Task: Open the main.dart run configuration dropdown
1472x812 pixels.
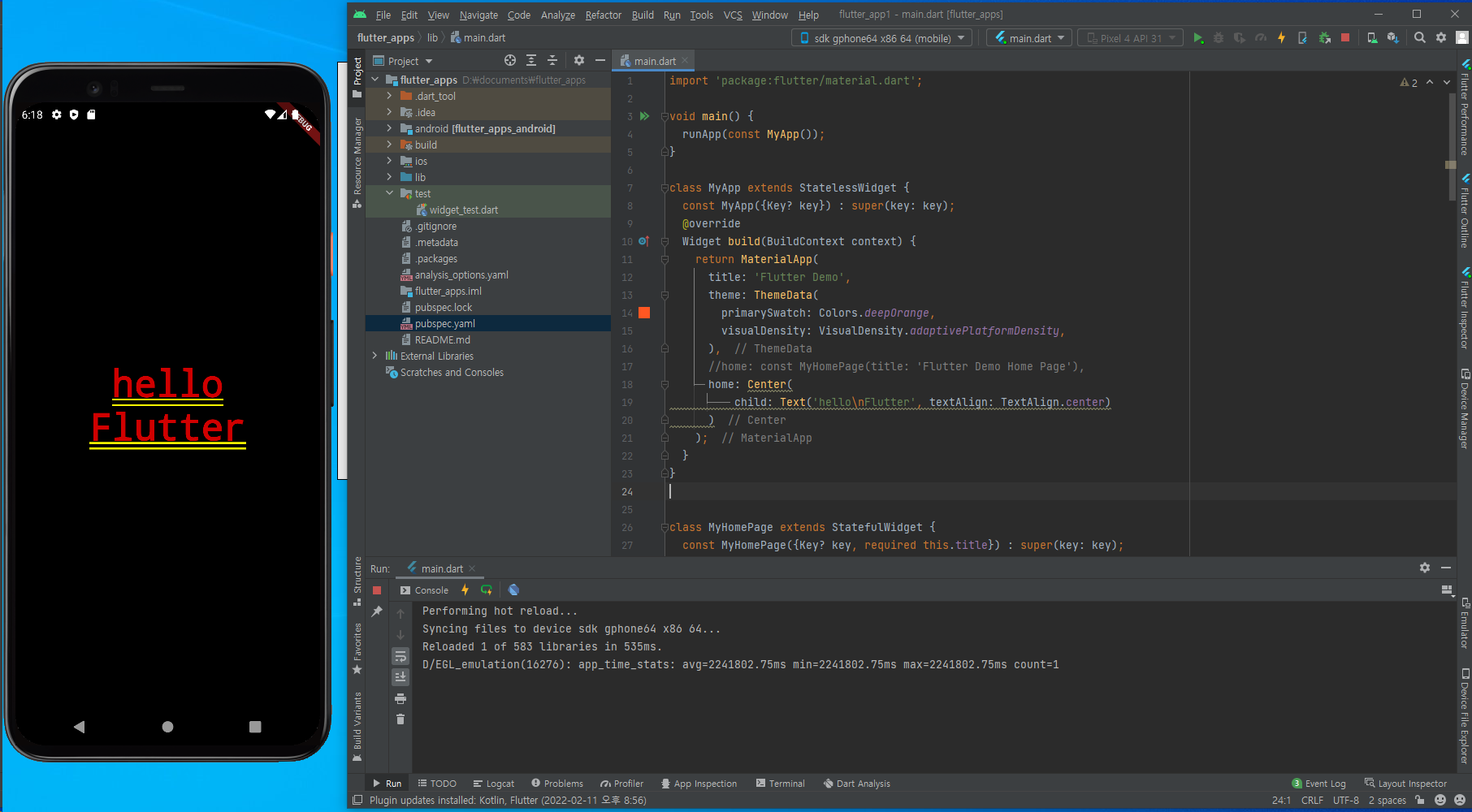Action: click(x=1029, y=38)
